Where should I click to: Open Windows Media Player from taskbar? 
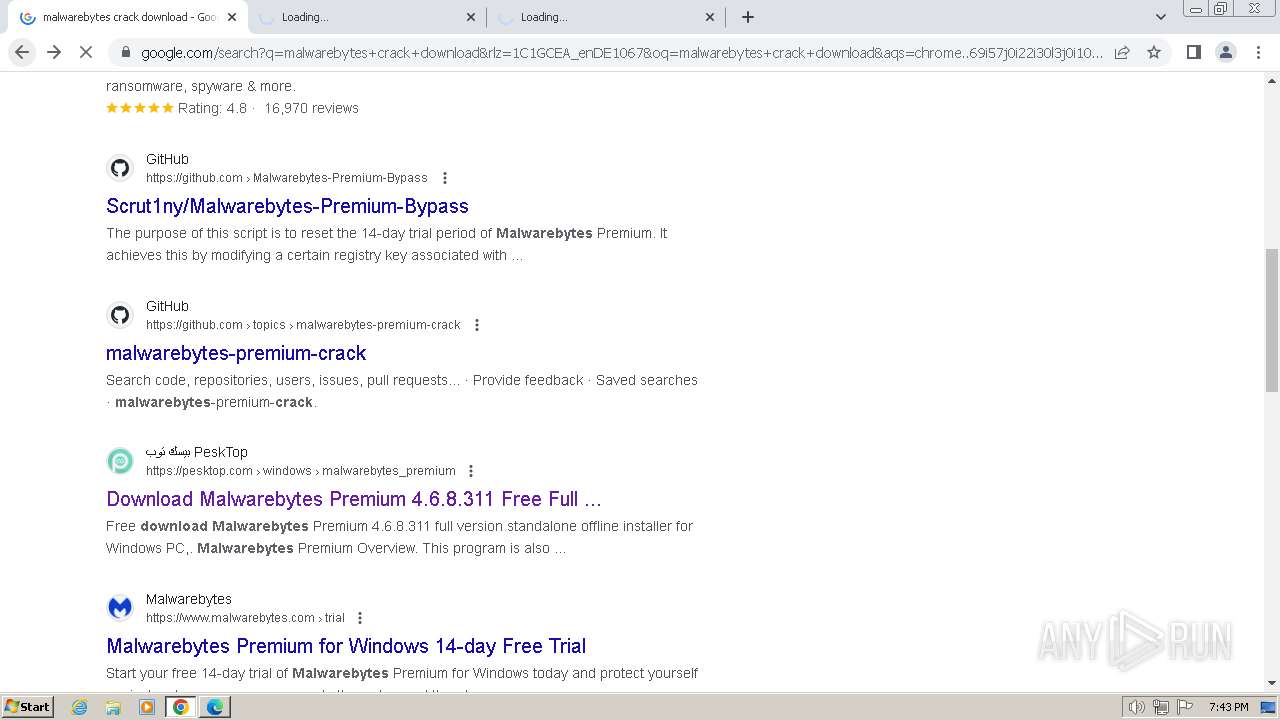coord(147,707)
